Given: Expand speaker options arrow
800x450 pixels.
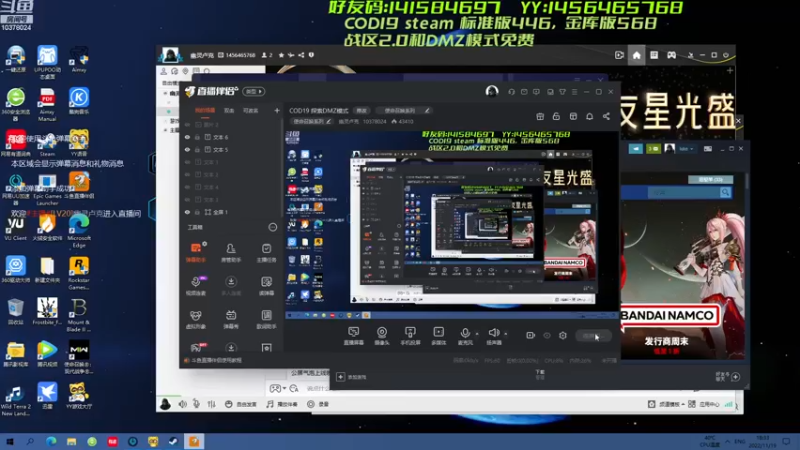Looking at the screenshot, I should pos(506,334).
